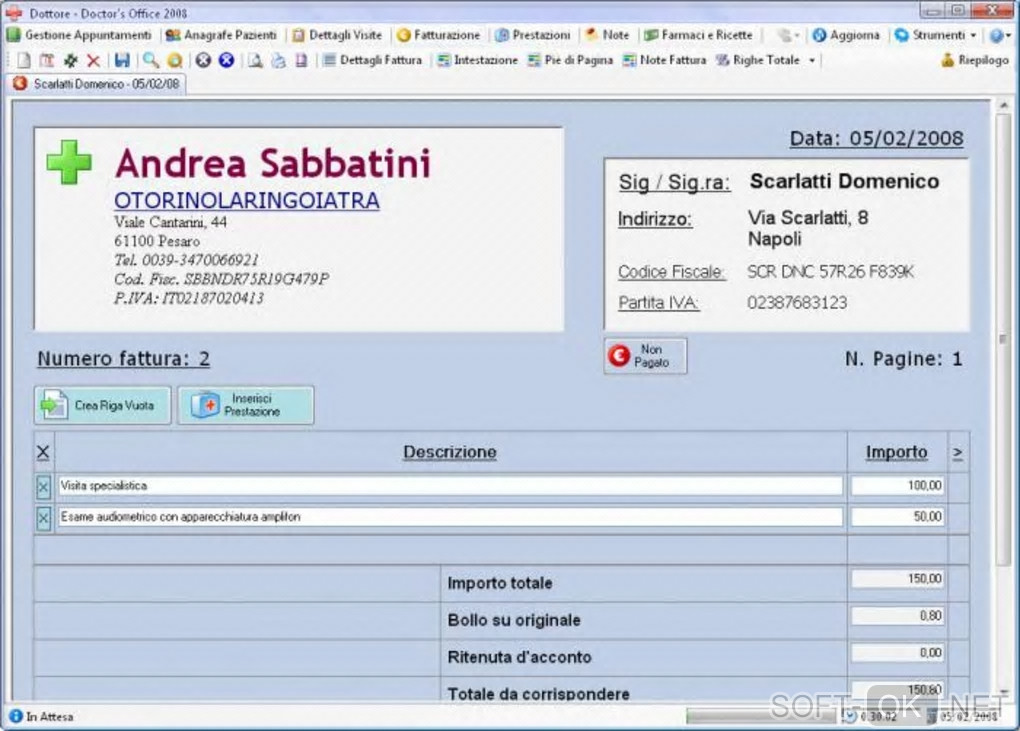Click Righe Totale toolbar button
Image resolution: width=1020 pixels, height=731 pixels.
pyautogui.click(x=758, y=60)
